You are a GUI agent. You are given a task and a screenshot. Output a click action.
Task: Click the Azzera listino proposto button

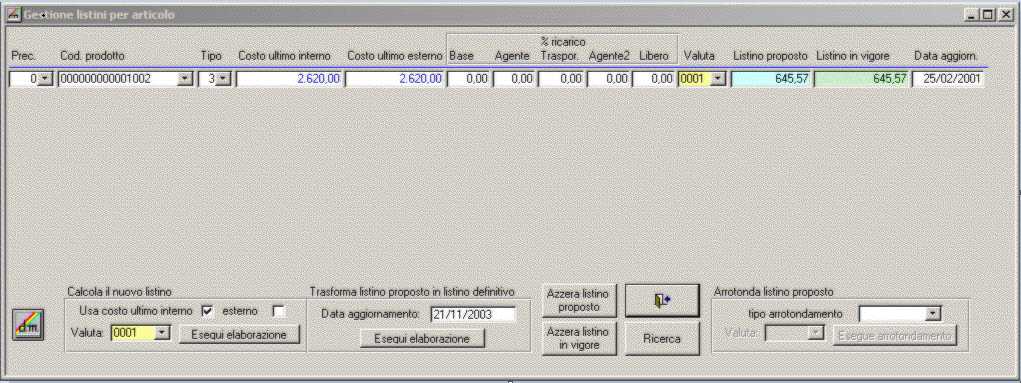(579, 300)
